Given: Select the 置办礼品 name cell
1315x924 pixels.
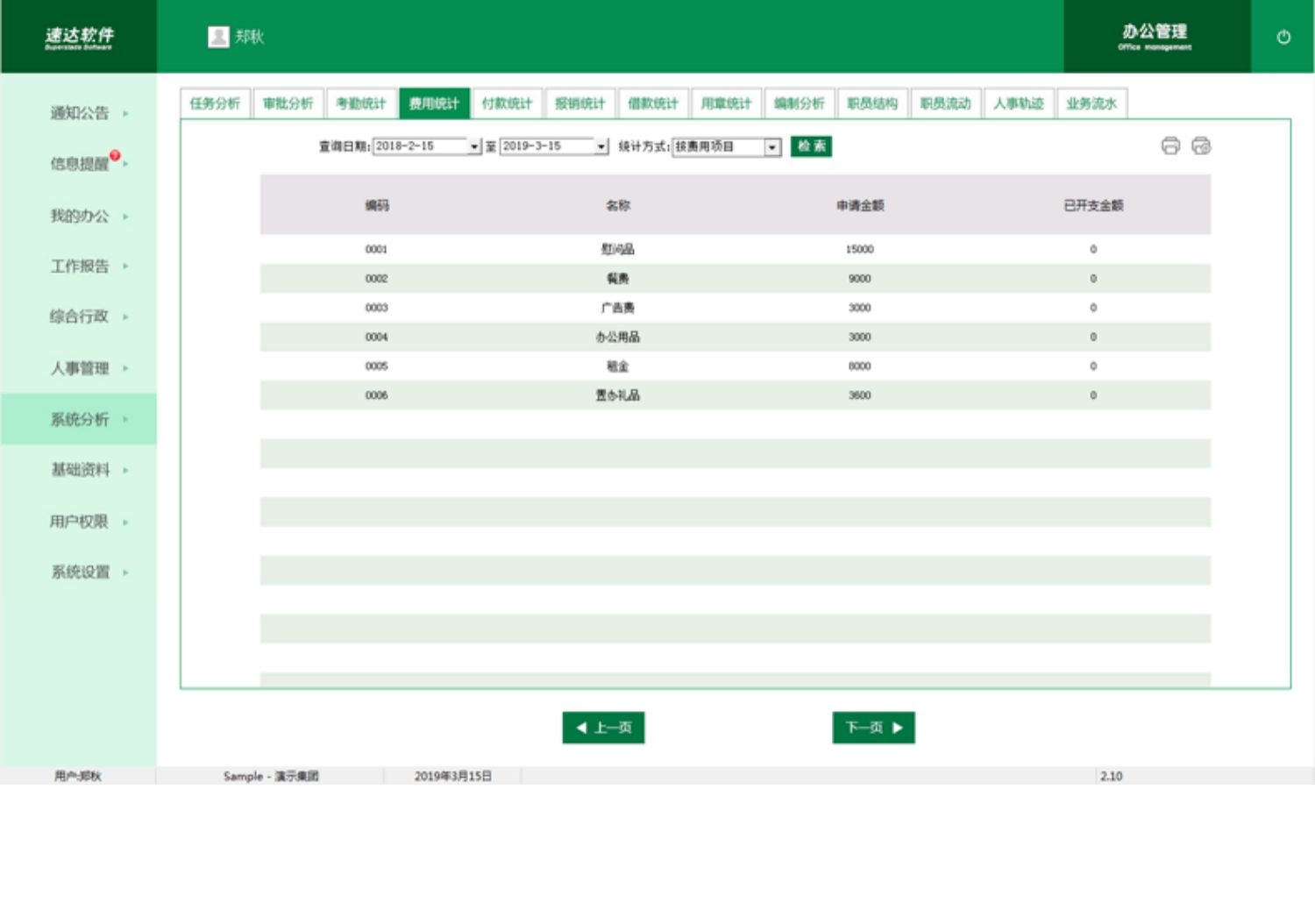Looking at the screenshot, I should [618, 395].
